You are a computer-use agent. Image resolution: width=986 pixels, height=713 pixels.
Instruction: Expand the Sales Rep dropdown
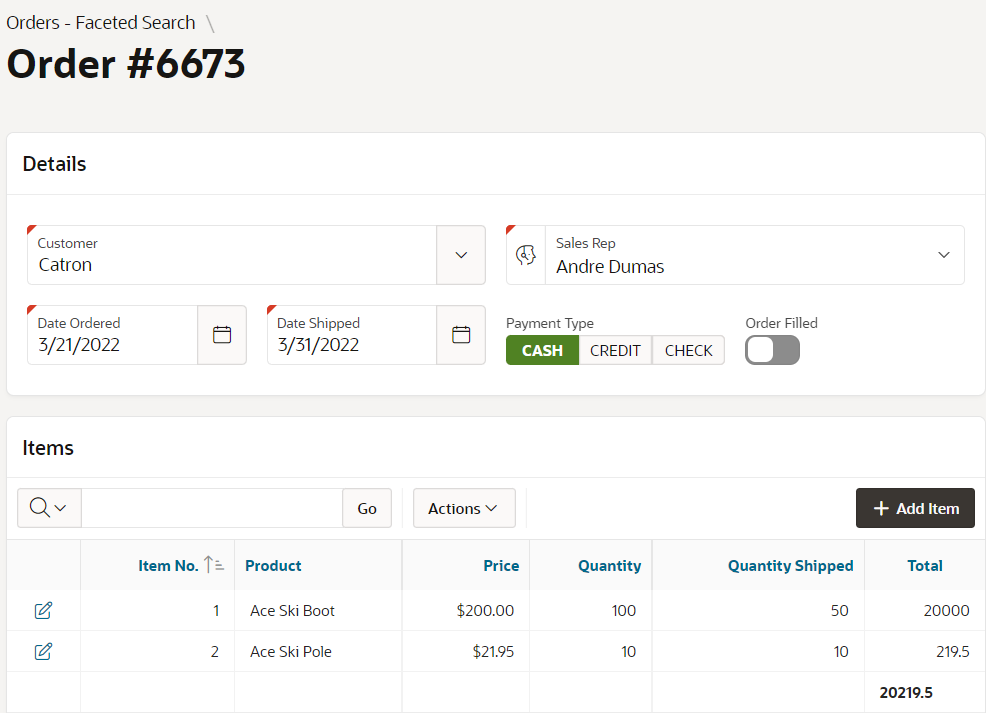tap(943, 255)
